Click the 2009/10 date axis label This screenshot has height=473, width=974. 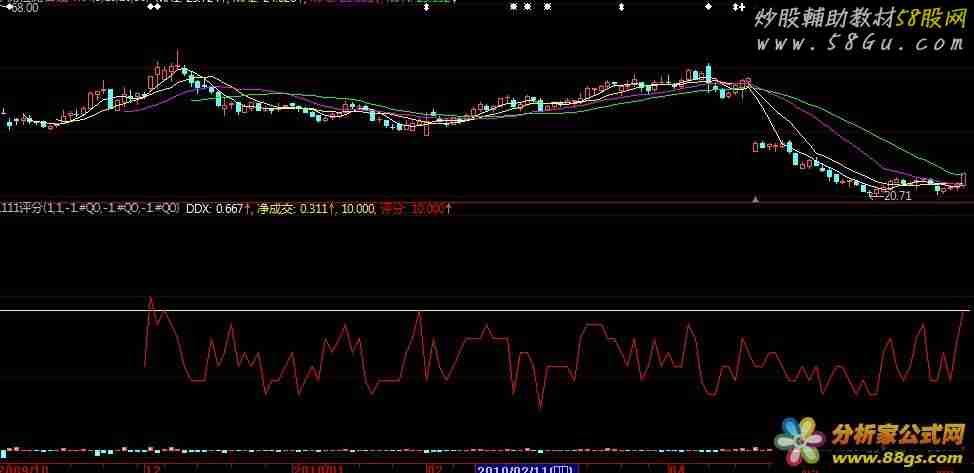[23, 468]
